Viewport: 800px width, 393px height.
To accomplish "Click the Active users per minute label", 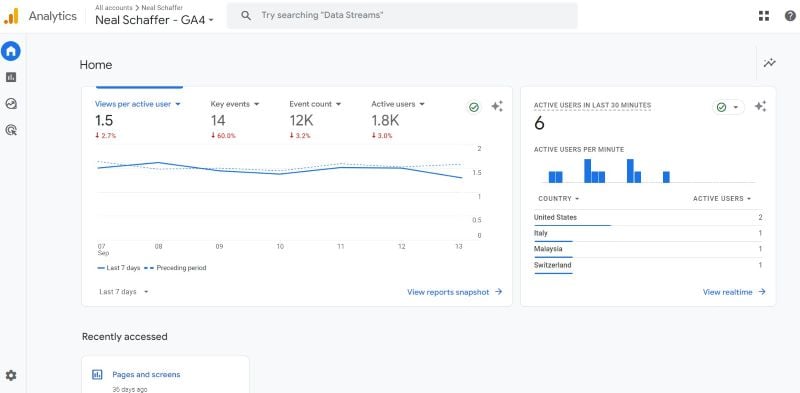I will pos(579,150).
